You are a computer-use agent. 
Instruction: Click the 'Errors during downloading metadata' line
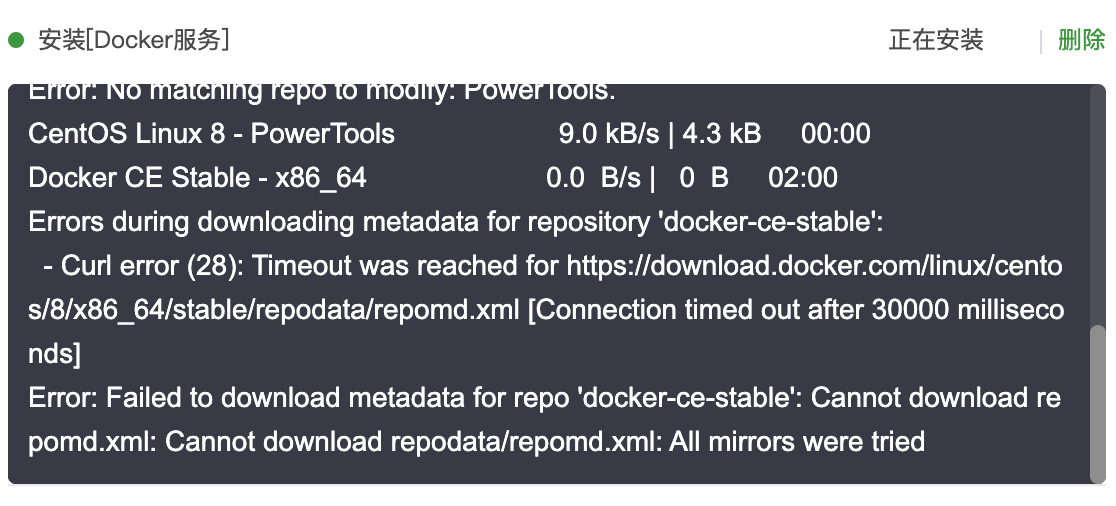456,222
